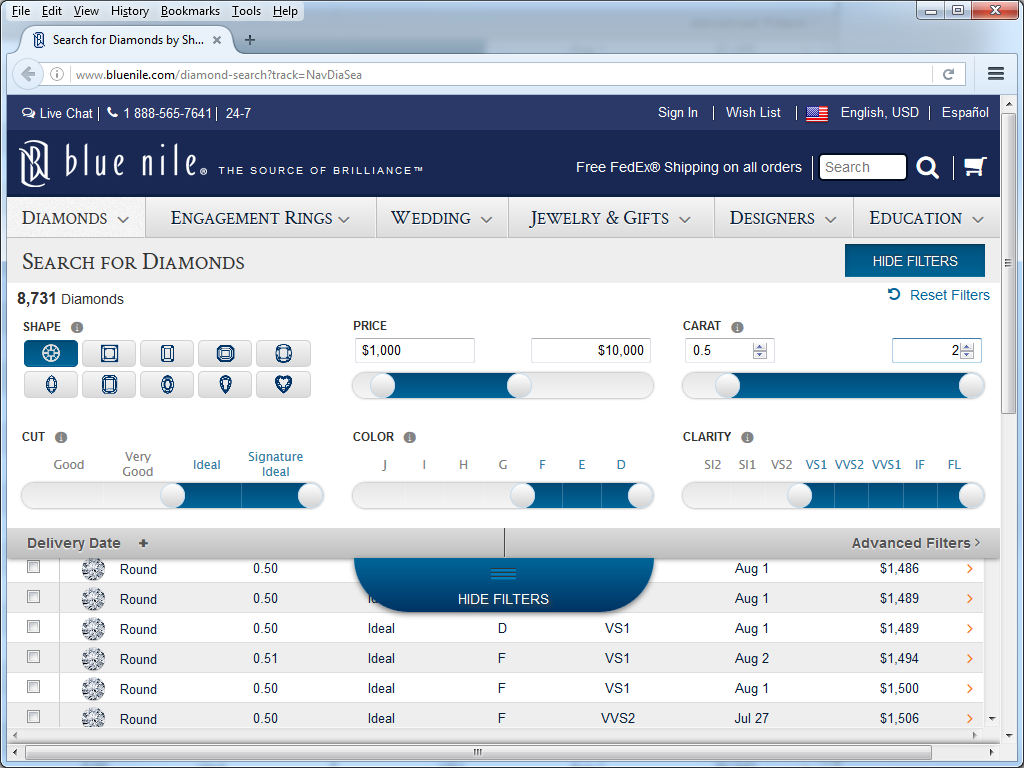This screenshot has width=1024, height=768.
Task: Tick the checkbox for the $1,486 diamond
Action: coord(33,567)
